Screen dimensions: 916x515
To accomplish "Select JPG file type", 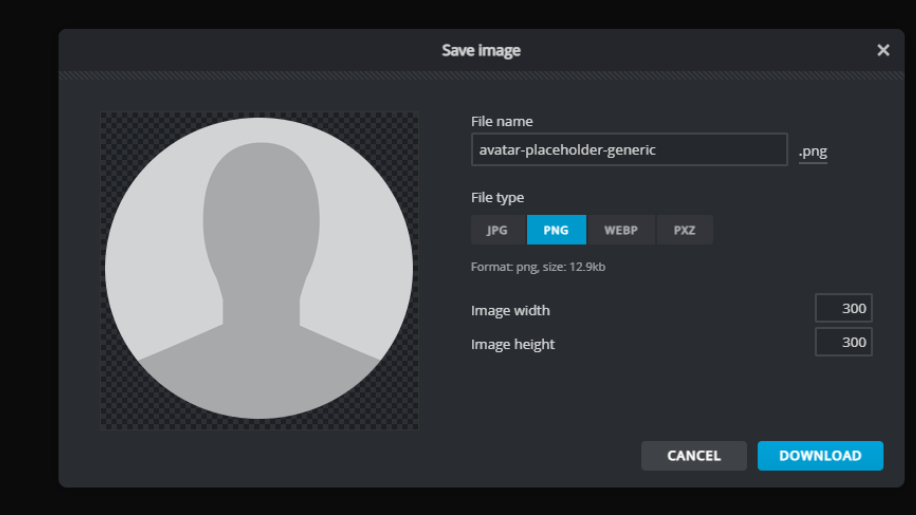I will tap(497, 230).
